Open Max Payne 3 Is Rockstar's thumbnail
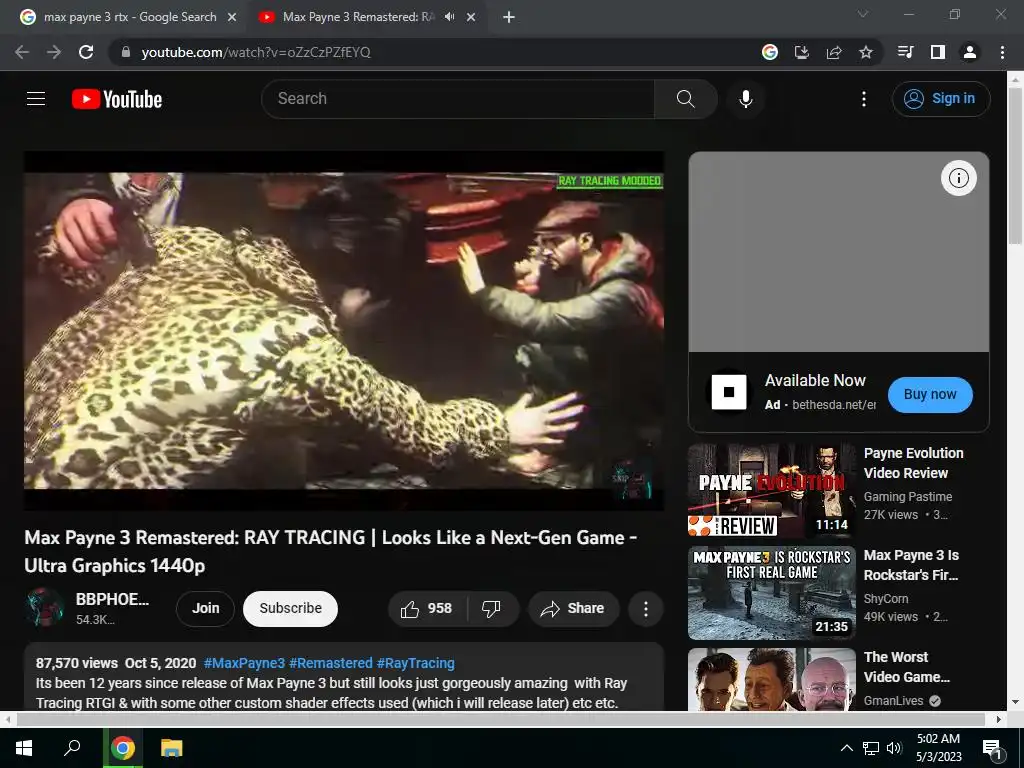 (771, 592)
